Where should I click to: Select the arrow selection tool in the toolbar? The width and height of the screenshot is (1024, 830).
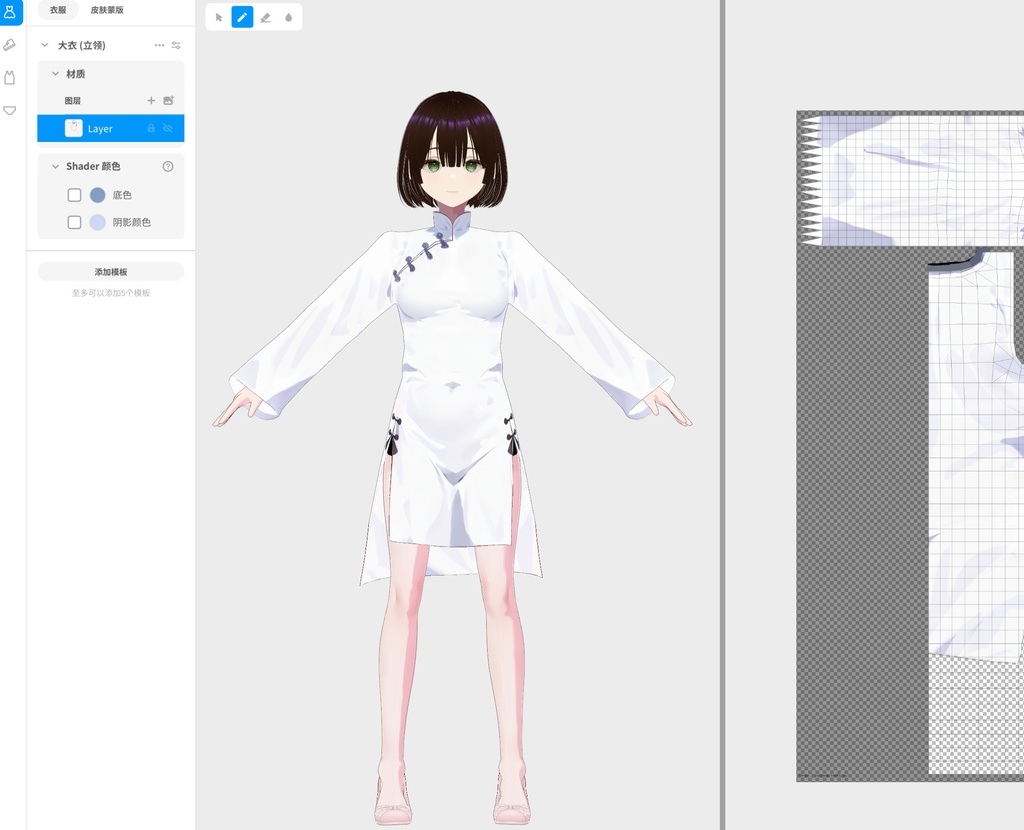coord(219,17)
